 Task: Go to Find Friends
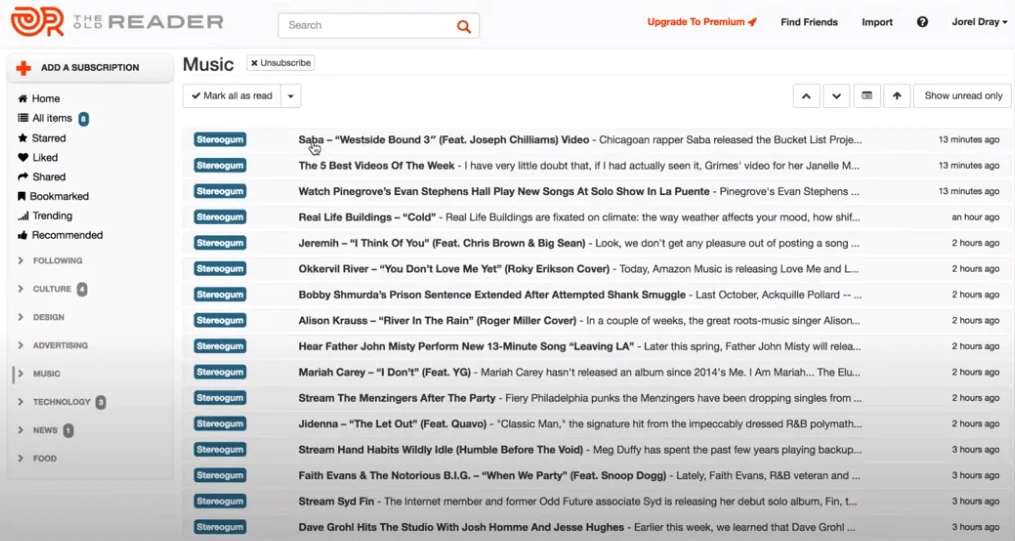pos(809,22)
